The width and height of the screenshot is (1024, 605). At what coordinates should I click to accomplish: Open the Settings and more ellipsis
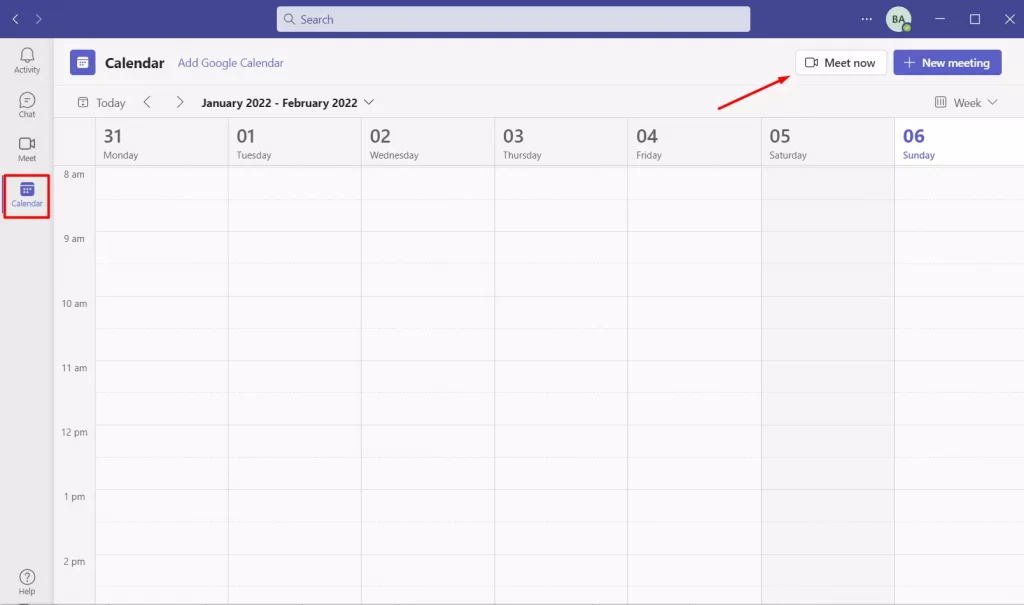[867, 19]
